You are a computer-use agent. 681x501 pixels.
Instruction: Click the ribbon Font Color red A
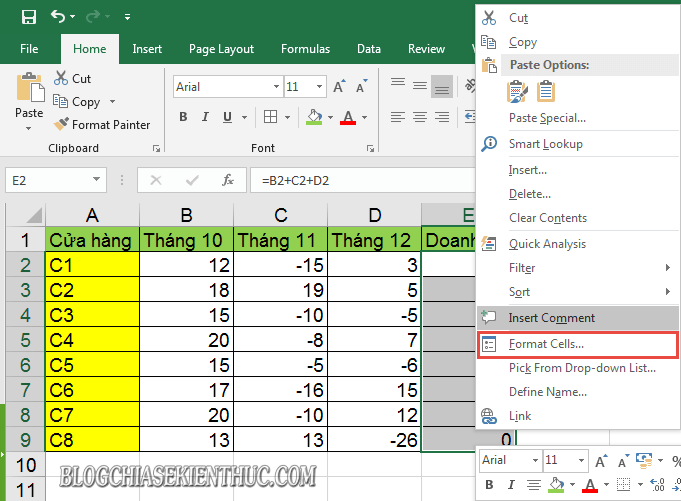click(348, 117)
